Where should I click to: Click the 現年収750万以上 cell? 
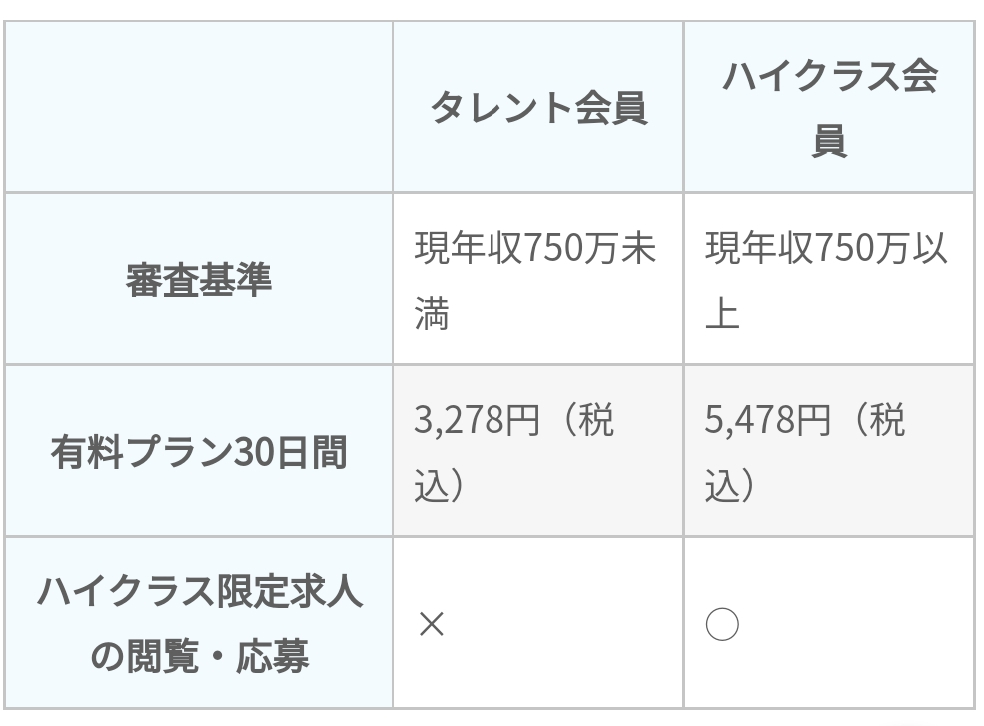coord(829,279)
